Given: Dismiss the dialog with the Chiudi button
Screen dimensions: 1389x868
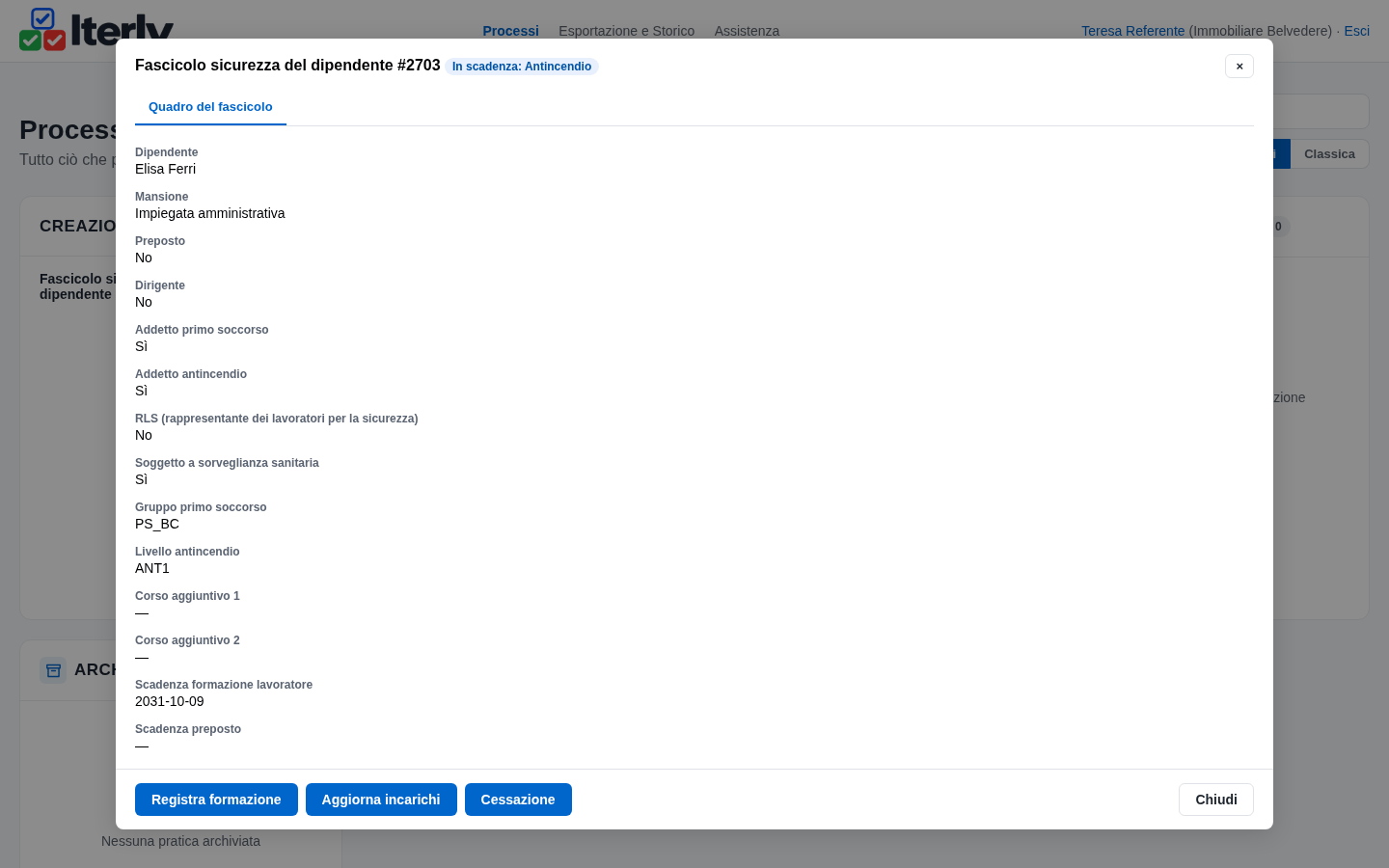Looking at the screenshot, I should [1215, 800].
